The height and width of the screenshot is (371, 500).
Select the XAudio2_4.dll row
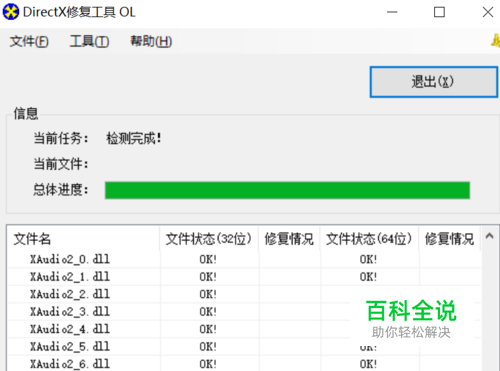click(x=244, y=329)
